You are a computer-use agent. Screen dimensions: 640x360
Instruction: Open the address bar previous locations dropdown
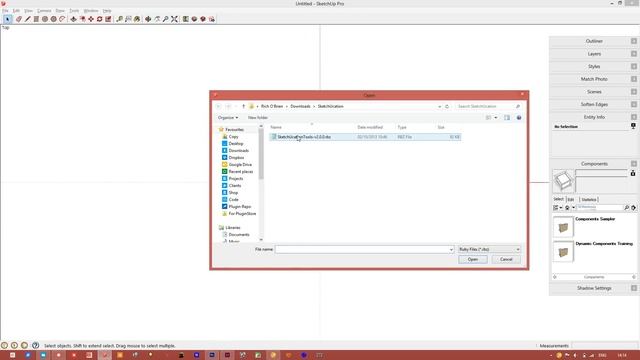440,106
